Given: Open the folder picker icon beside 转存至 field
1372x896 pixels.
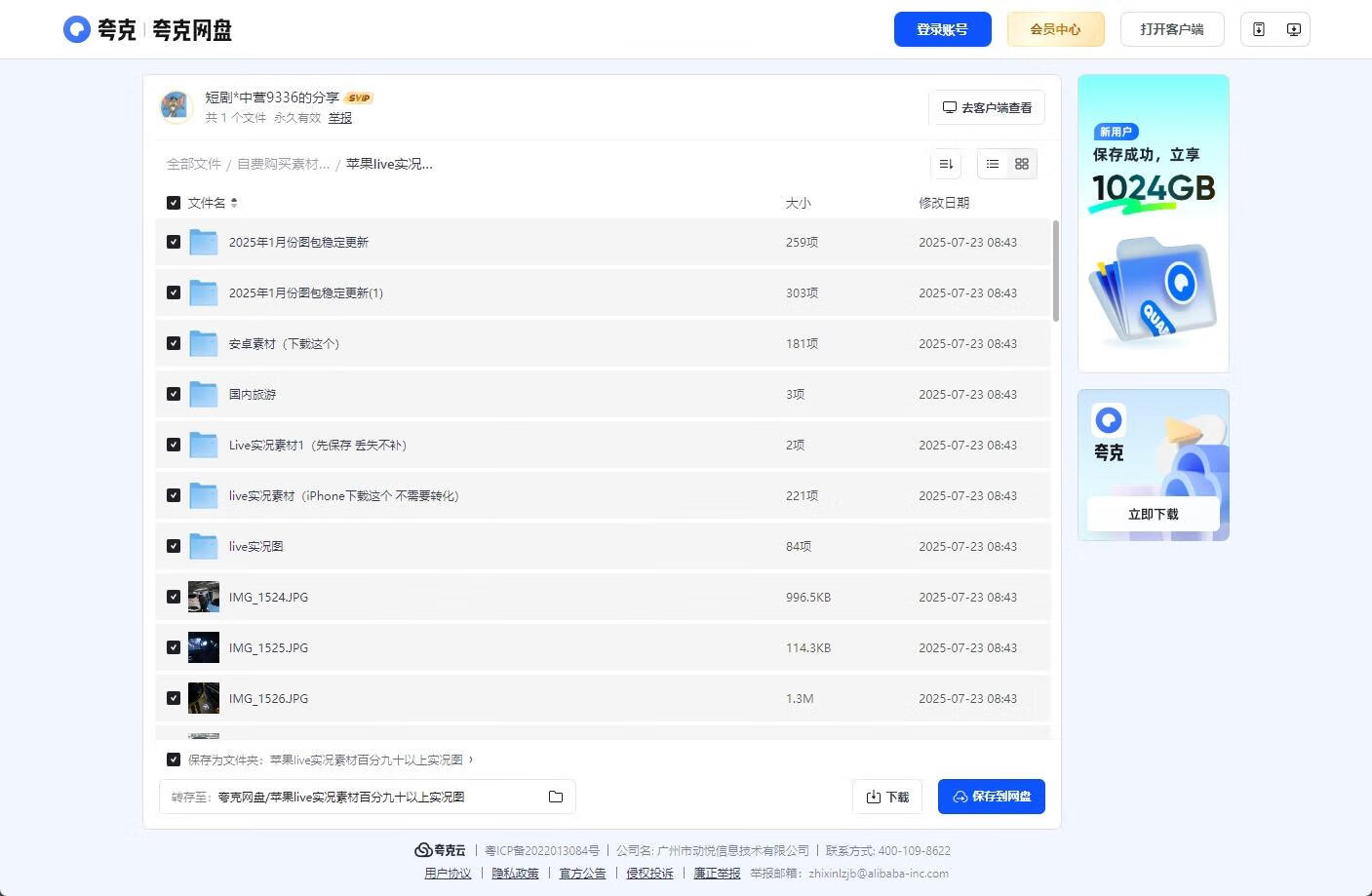Looking at the screenshot, I should (556, 797).
